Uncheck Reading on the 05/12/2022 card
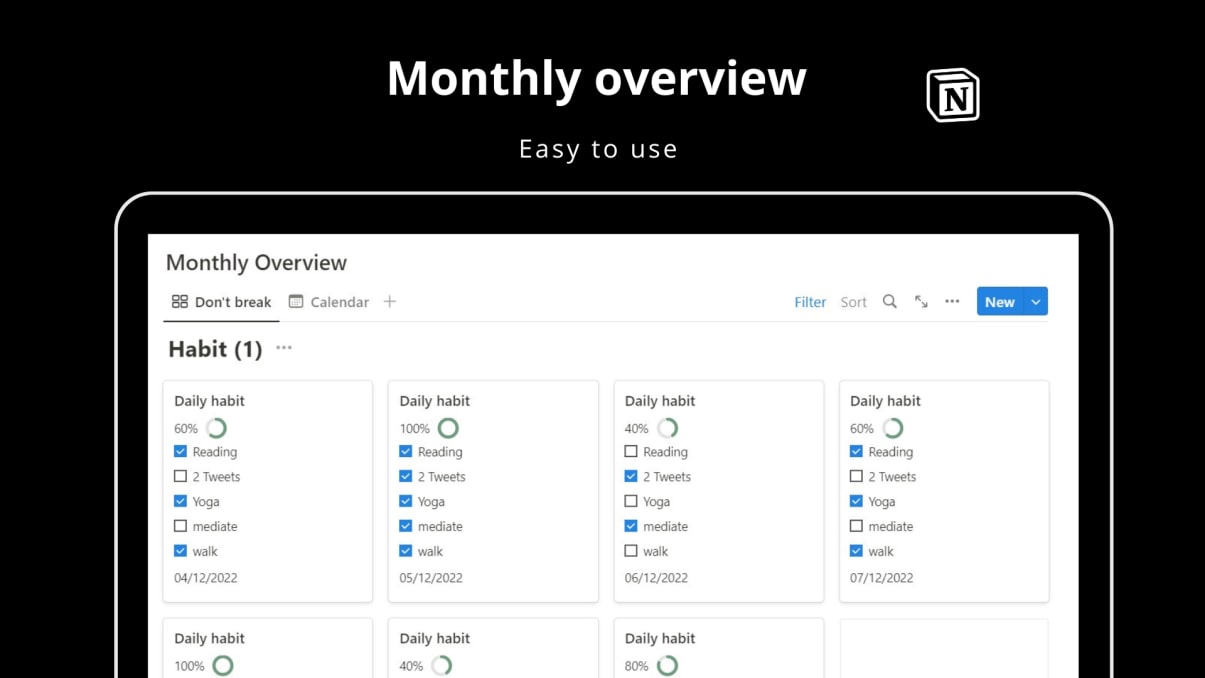This screenshot has width=1205, height=678. click(x=405, y=451)
